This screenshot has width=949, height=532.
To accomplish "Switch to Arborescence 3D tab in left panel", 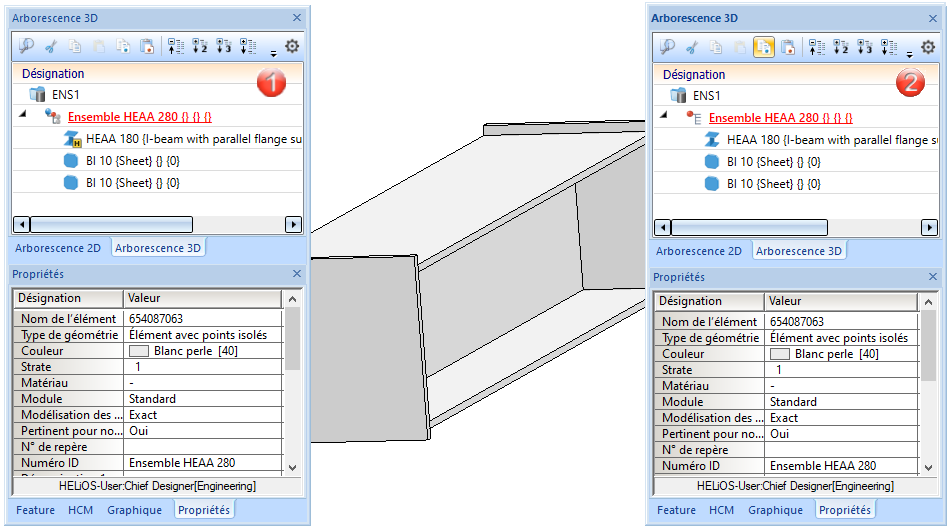I will [158, 248].
